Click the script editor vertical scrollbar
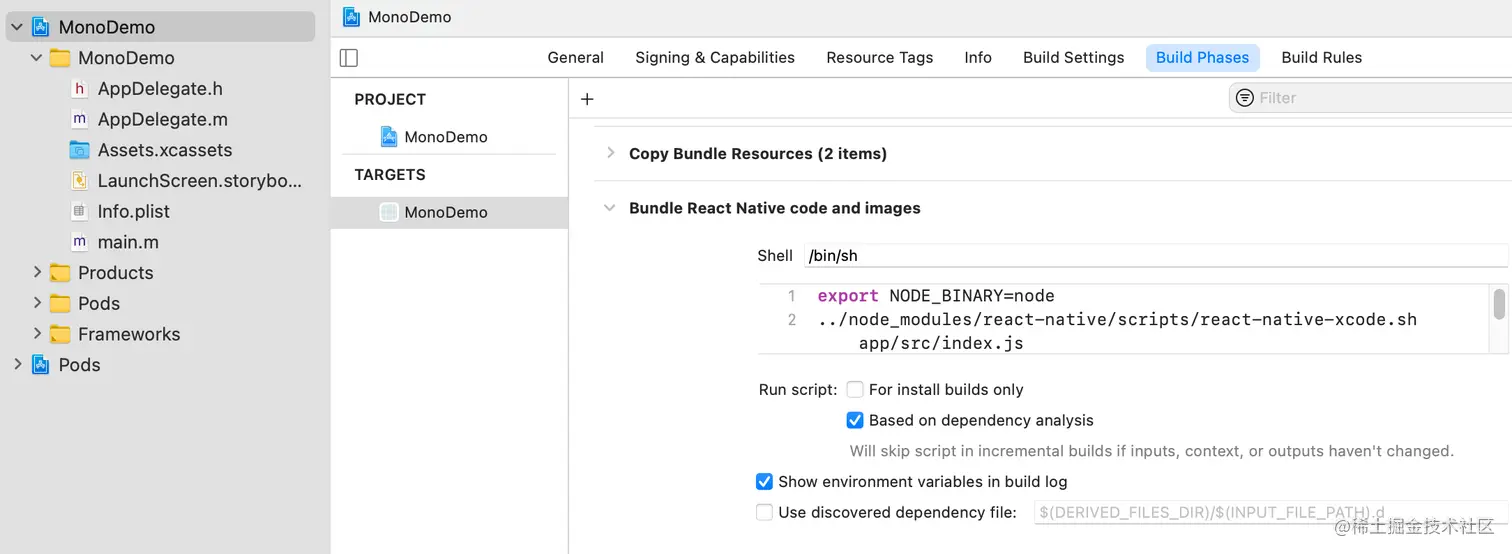Viewport: 1512px width, 554px height. coord(1499,304)
